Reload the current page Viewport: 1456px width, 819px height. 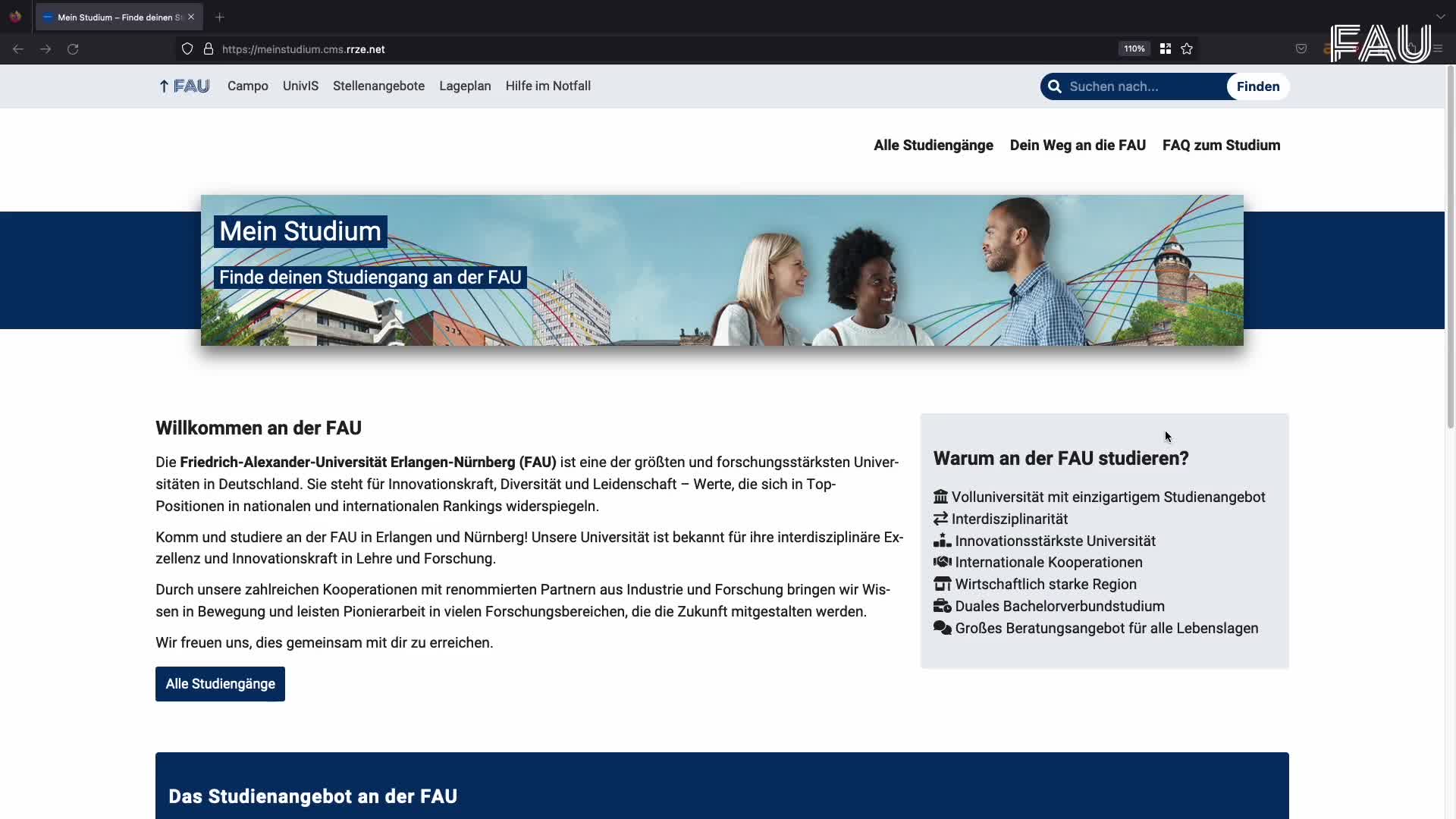tap(73, 49)
